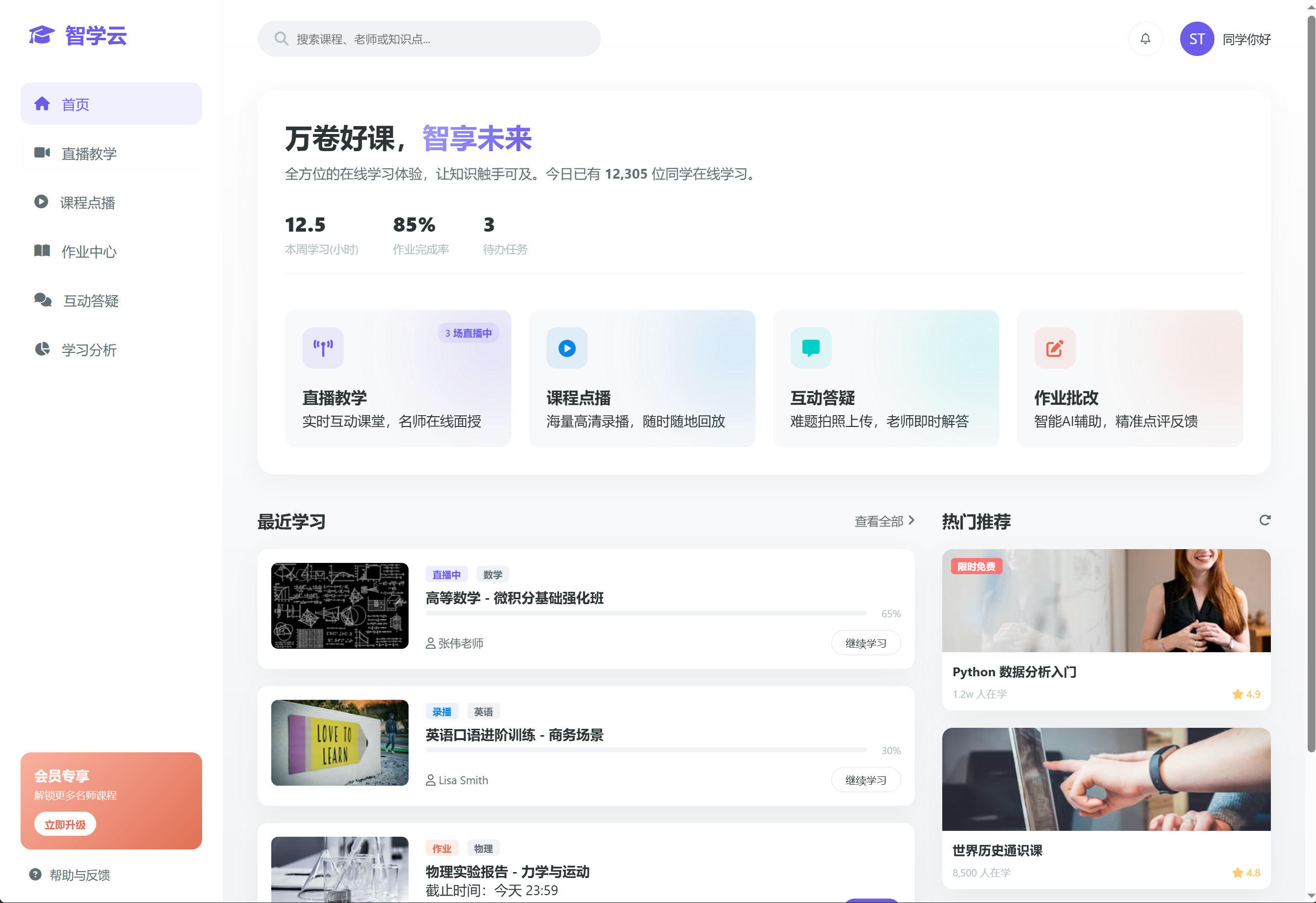This screenshot has width=1316, height=903.
Task: Click 高等数学 - 微积分基础强化班 title
Action: pos(514,598)
